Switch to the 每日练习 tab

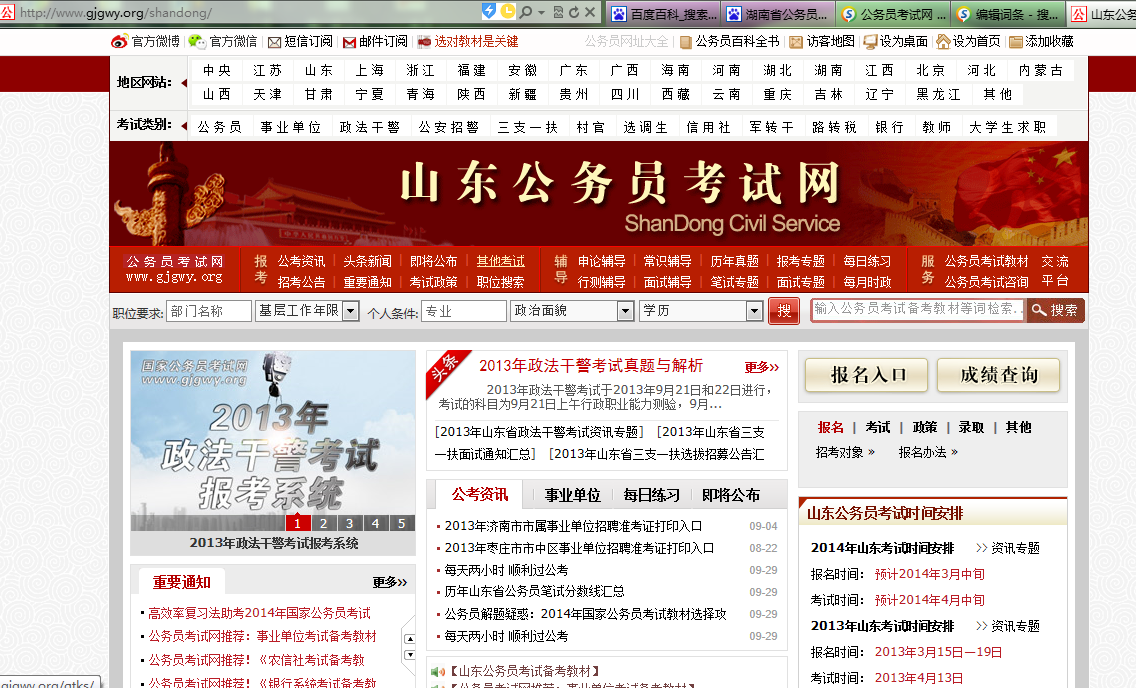(651, 495)
